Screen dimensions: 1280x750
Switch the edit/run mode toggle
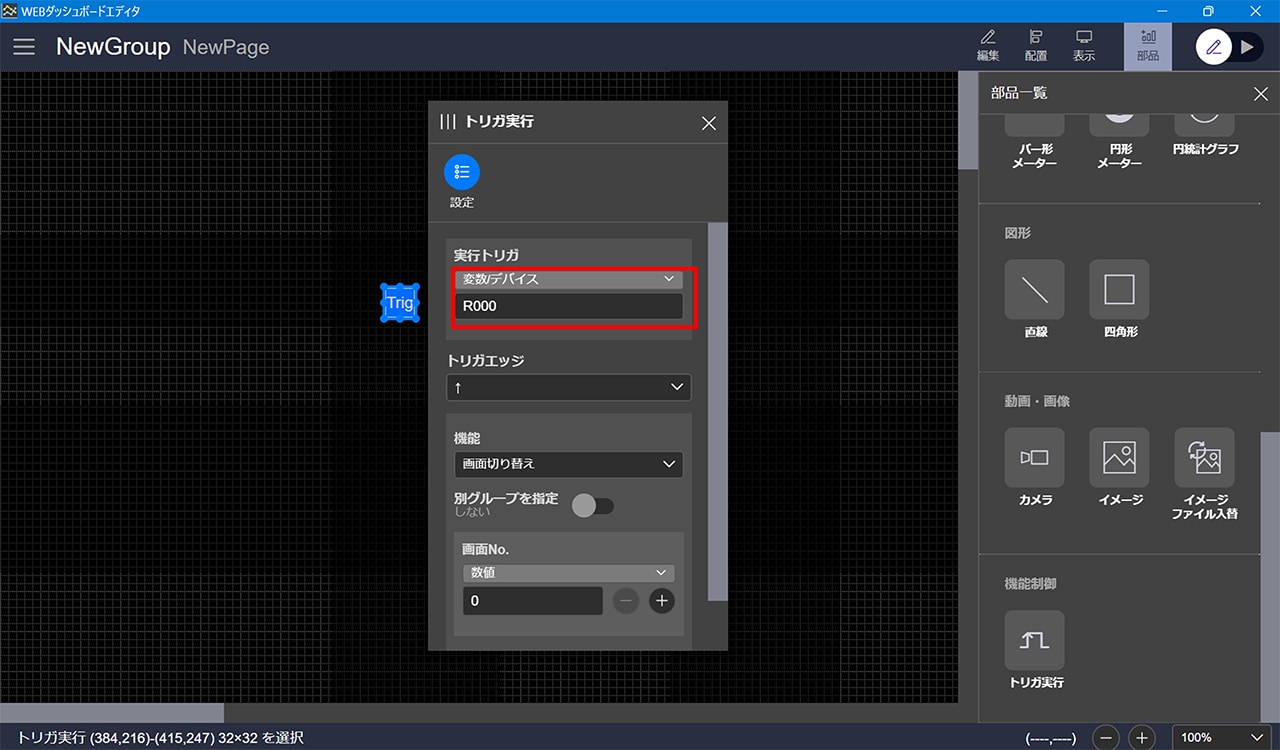1230,47
